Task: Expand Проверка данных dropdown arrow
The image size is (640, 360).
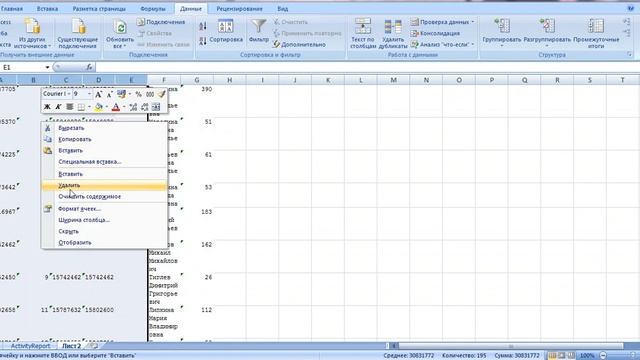Action: [x=473, y=22]
